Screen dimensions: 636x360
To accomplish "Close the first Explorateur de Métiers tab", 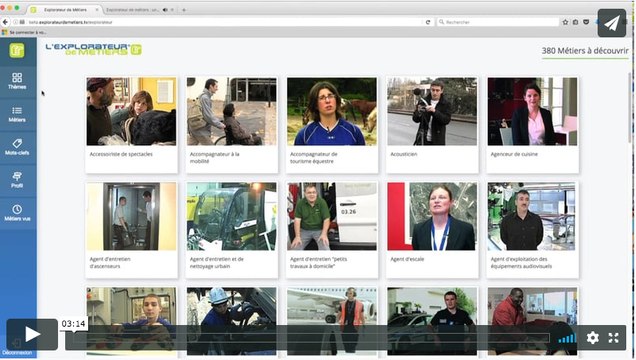I will pos(97,9).
